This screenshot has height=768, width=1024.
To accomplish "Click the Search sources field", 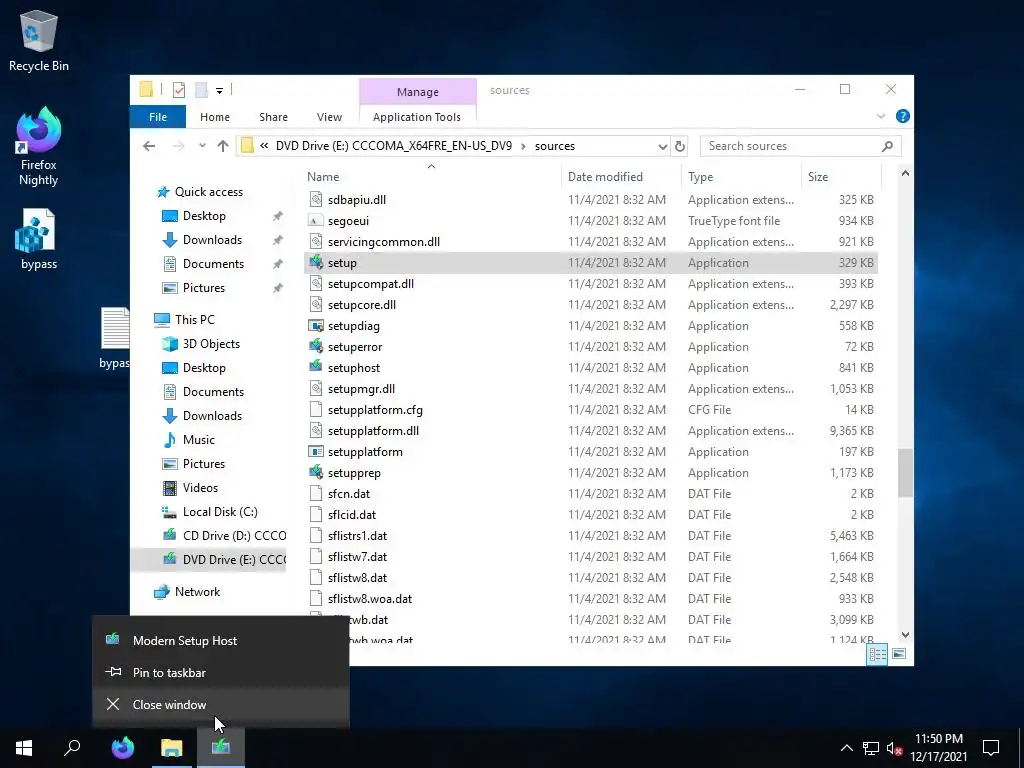I will (801, 146).
